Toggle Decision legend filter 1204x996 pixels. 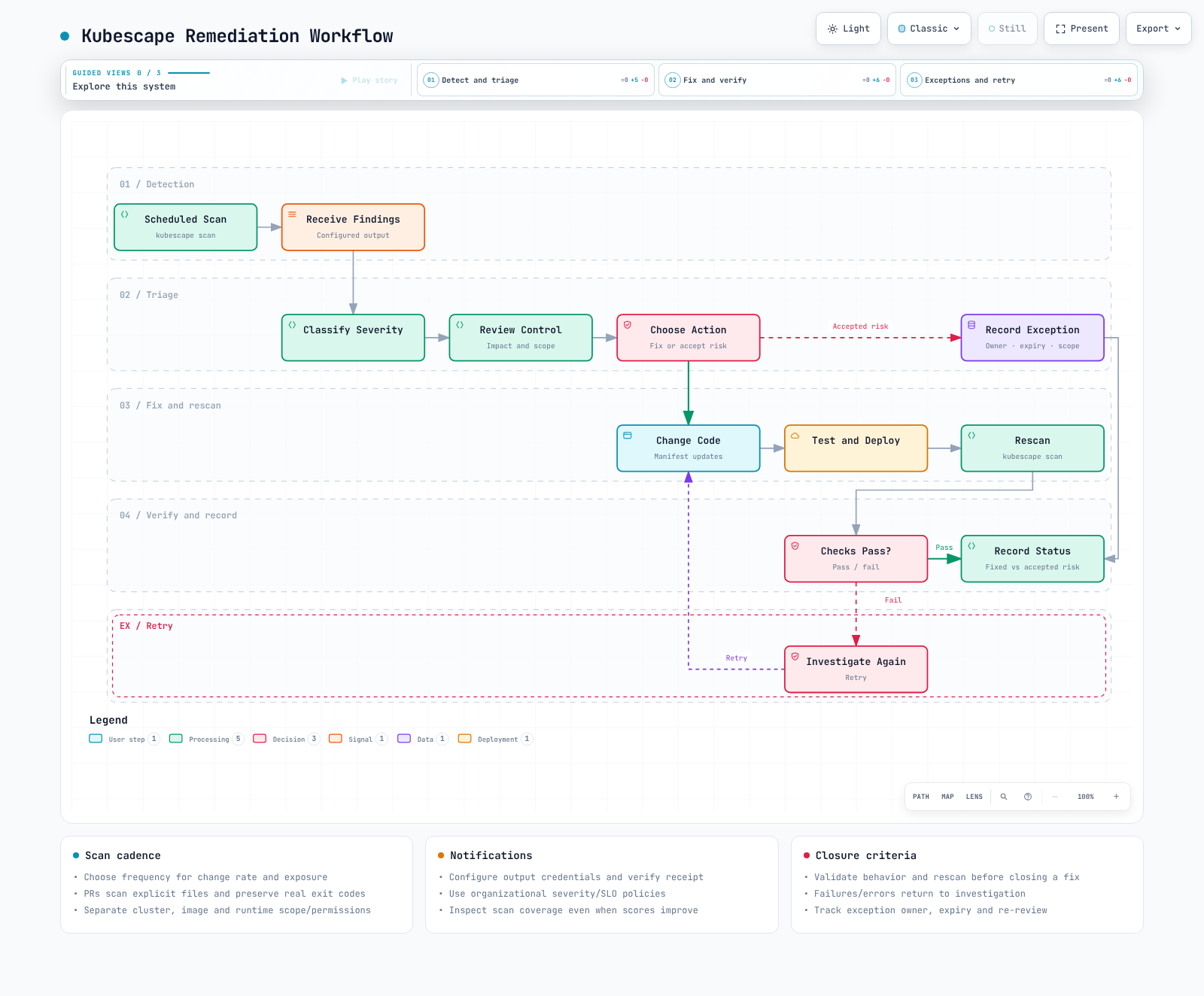pyautogui.click(x=287, y=739)
